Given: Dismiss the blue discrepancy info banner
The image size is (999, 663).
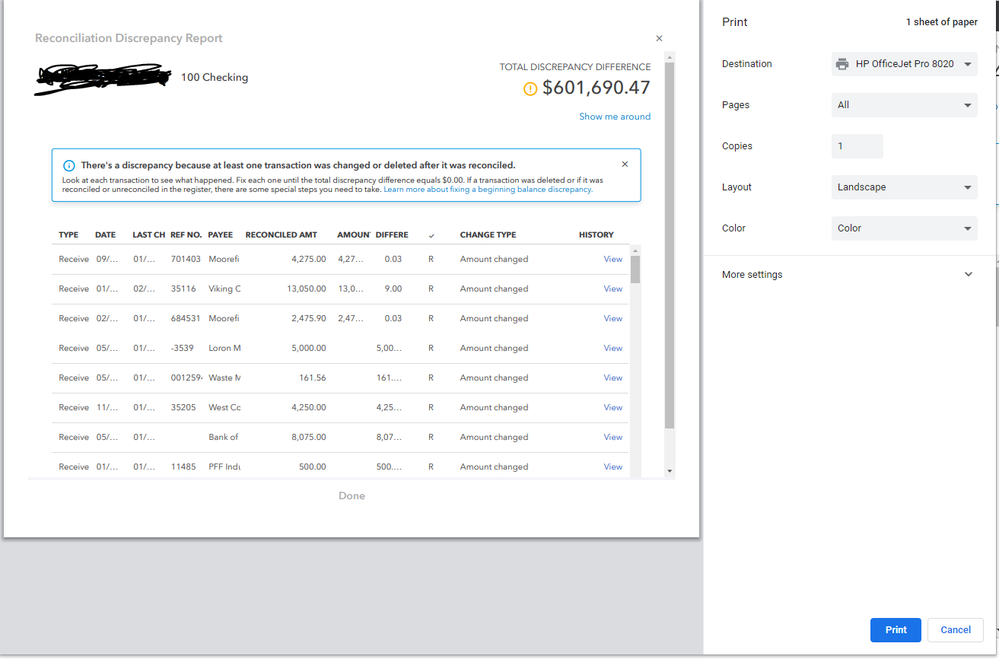Looking at the screenshot, I should [624, 164].
